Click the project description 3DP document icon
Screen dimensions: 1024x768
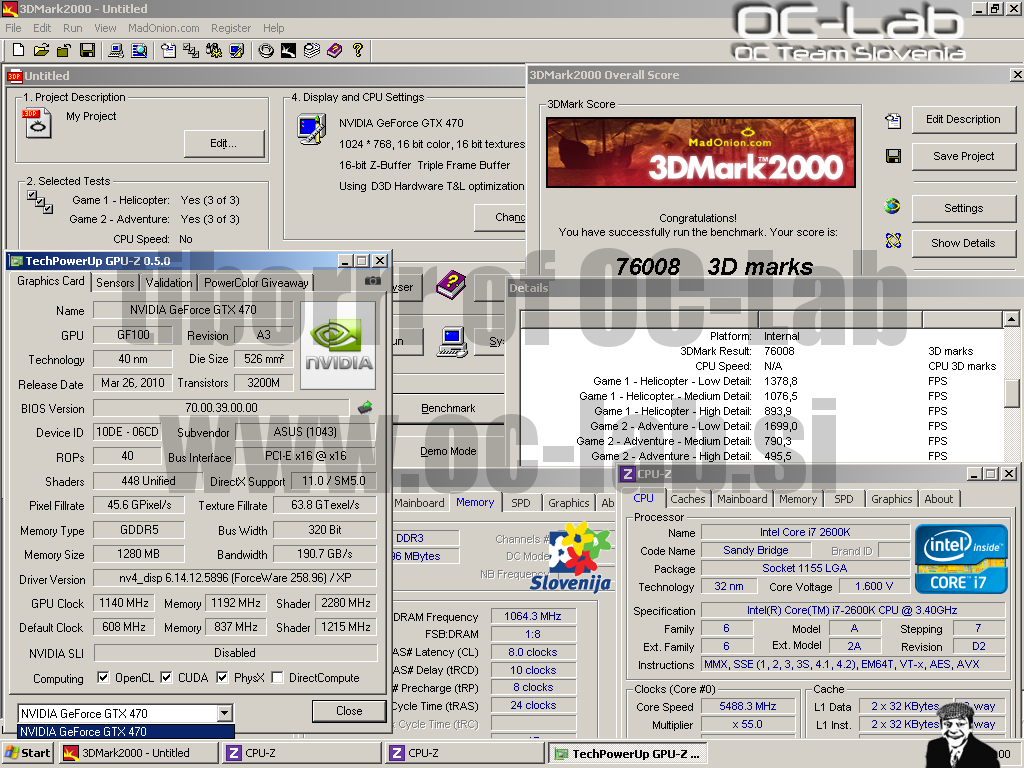coord(37,123)
